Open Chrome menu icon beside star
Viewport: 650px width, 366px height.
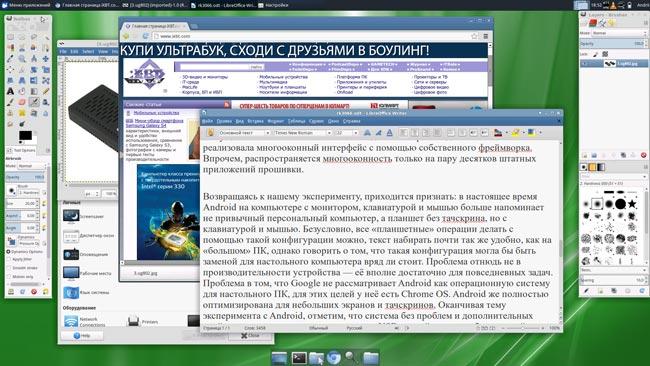click(485, 36)
